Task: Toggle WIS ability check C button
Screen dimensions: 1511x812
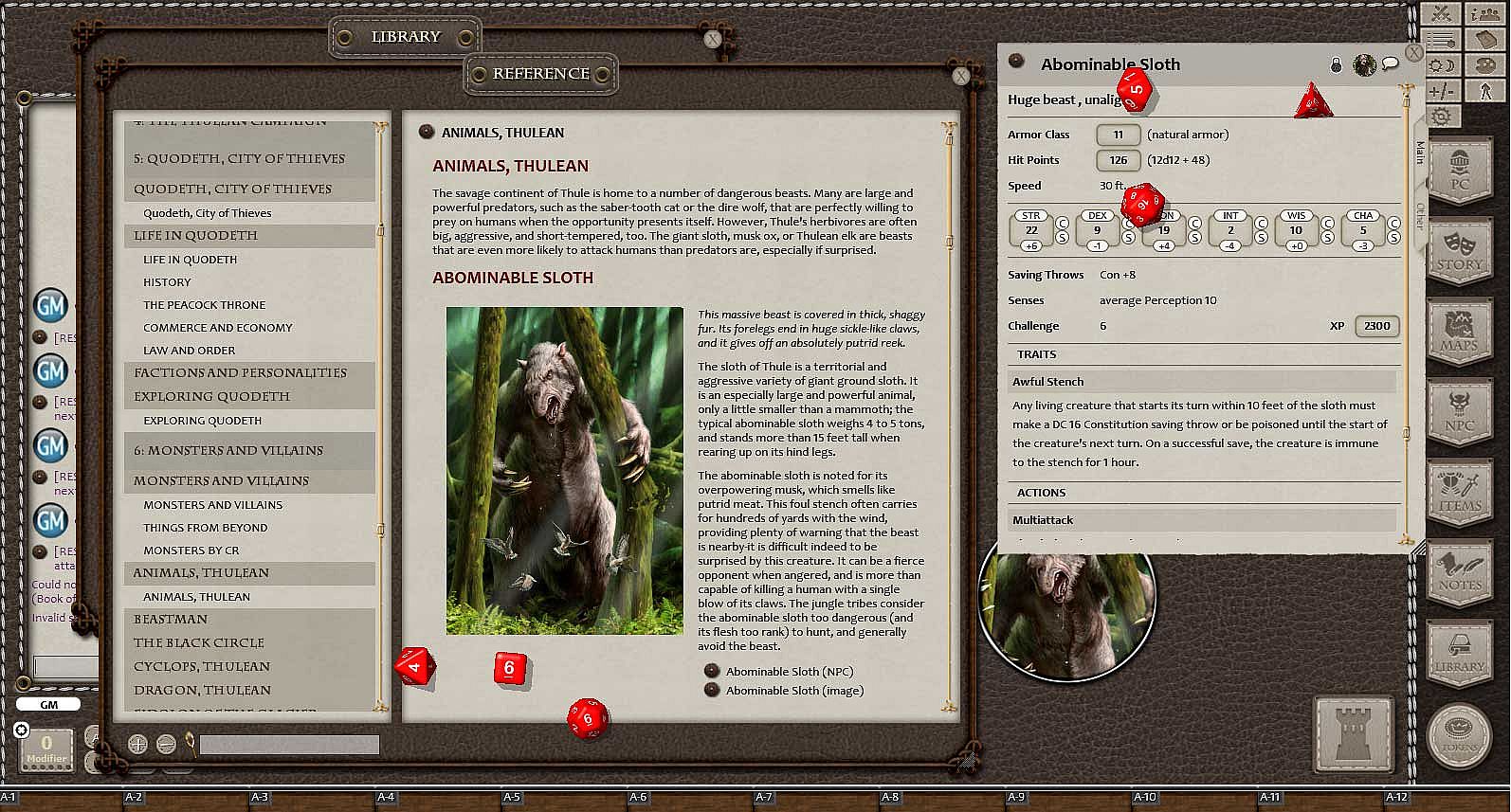Action: tap(1327, 224)
